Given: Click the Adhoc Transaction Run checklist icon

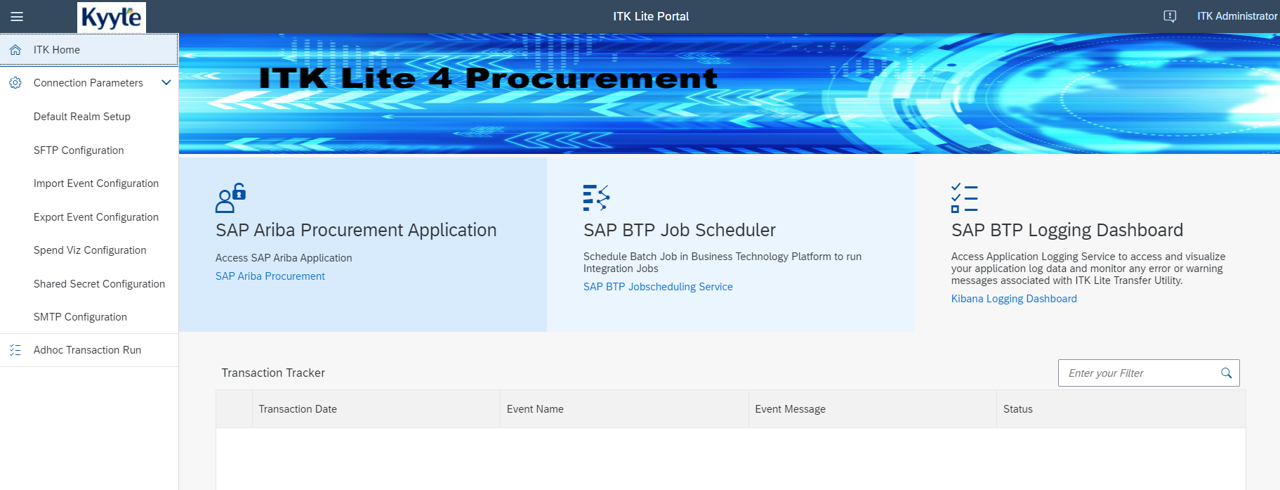Looking at the screenshot, I should tap(15, 350).
